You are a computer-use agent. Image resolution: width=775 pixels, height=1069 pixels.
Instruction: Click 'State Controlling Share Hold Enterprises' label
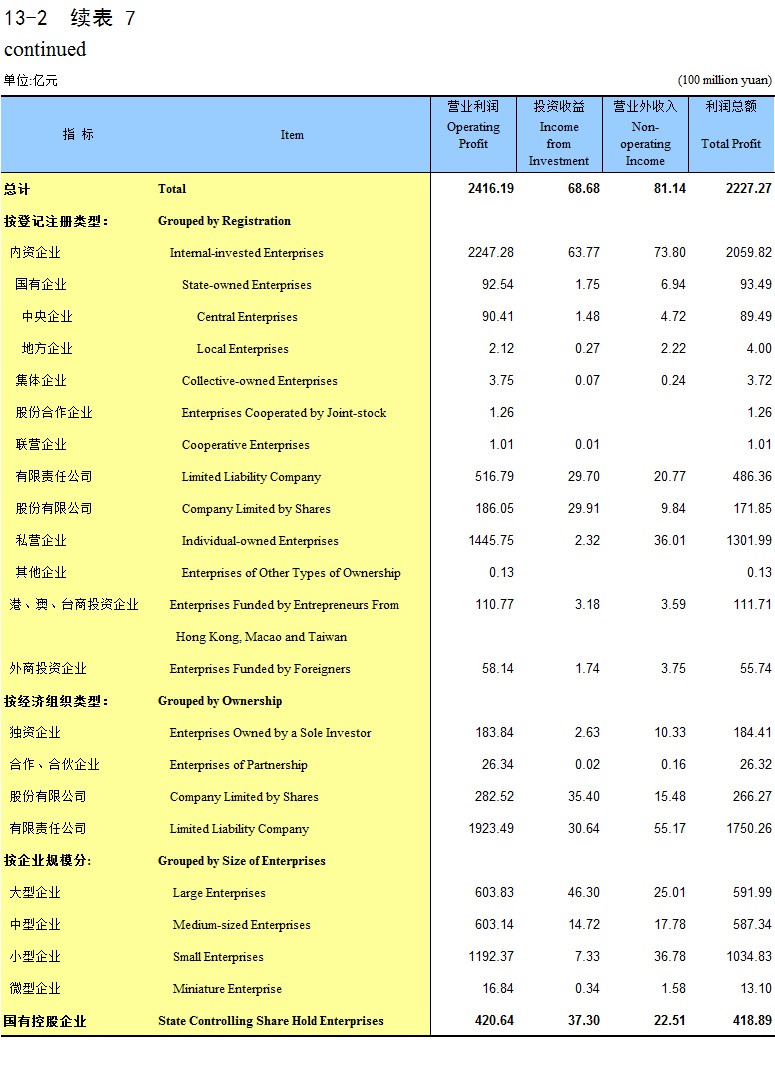tap(271, 1021)
